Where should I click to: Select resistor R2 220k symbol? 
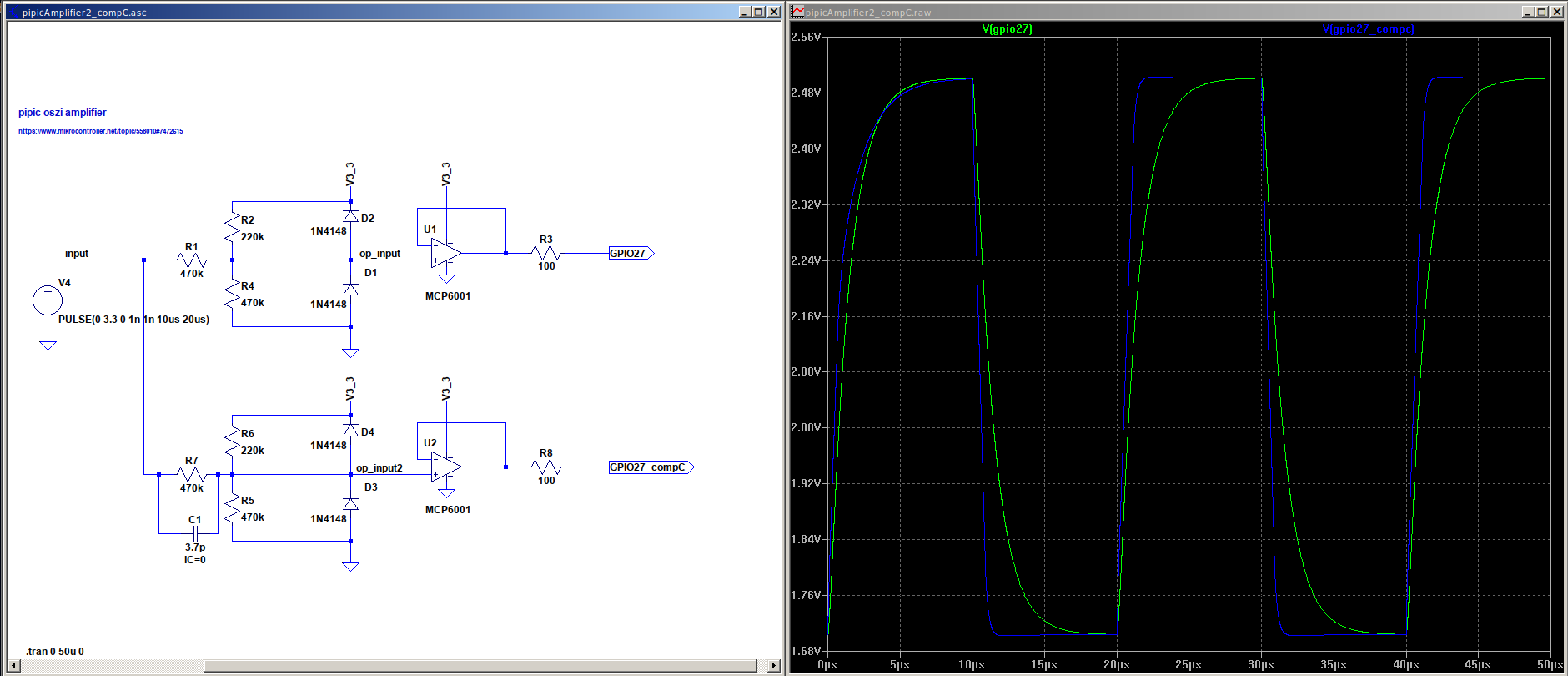[x=232, y=228]
